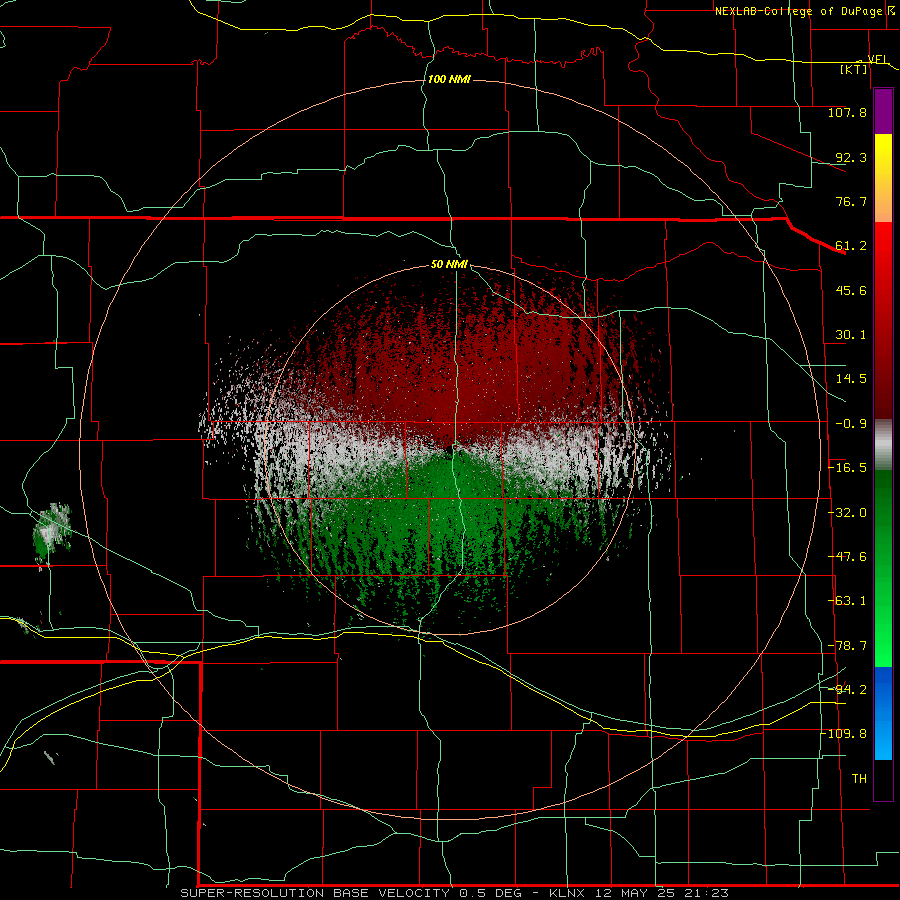Click the radar site at the velocity couplet center
The height and width of the screenshot is (900, 900).
(449, 449)
